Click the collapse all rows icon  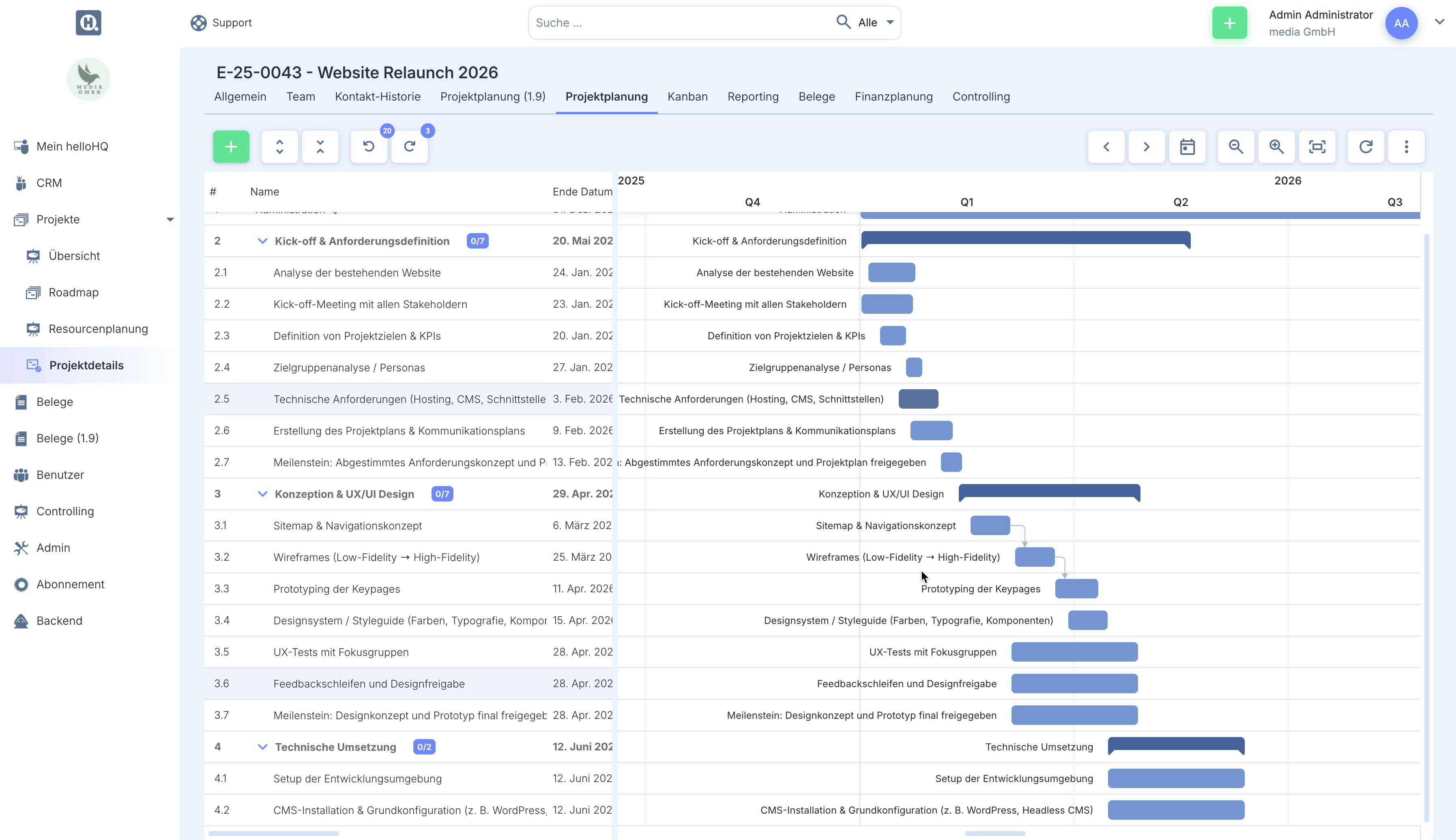(x=320, y=146)
